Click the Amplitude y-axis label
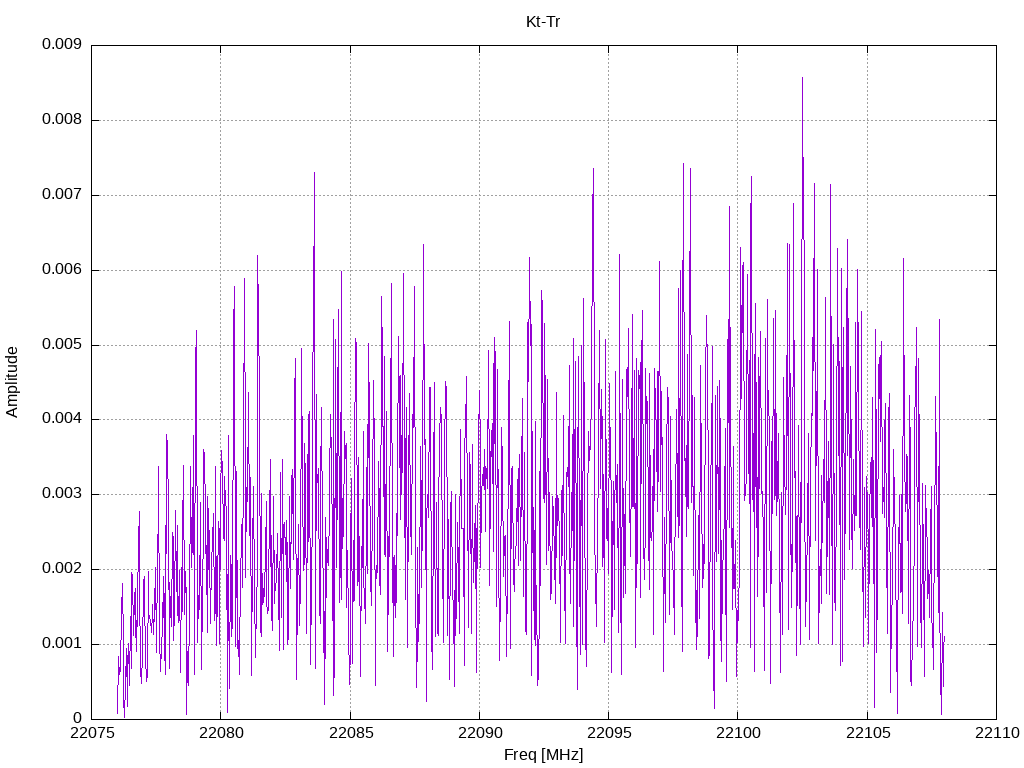The image size is (1024, 768). (x=12, y=382)
